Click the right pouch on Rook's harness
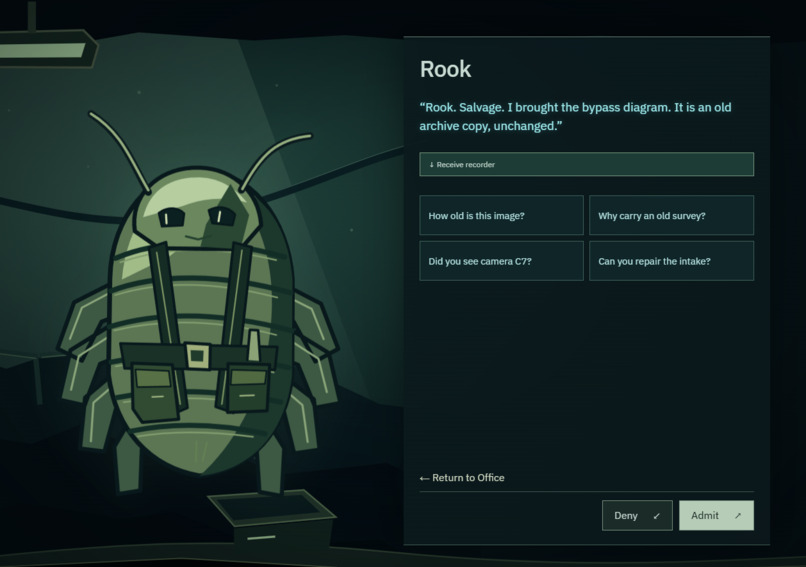 [x=248, y=387]
